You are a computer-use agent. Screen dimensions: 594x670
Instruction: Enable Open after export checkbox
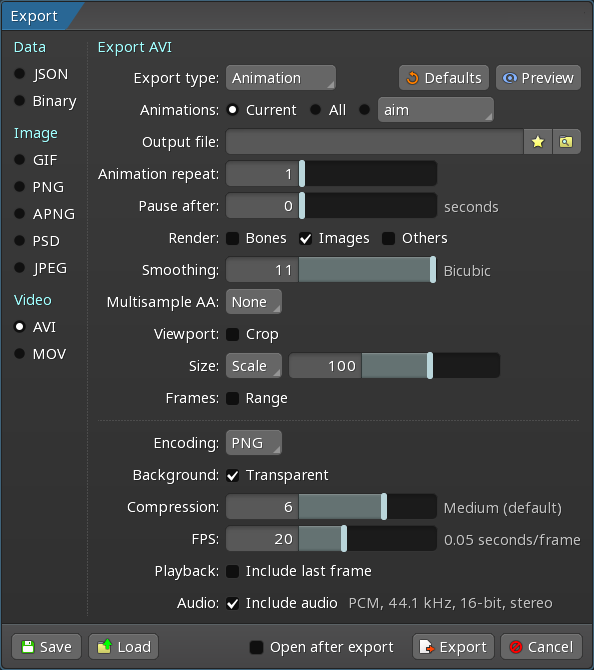pos(256,647)
